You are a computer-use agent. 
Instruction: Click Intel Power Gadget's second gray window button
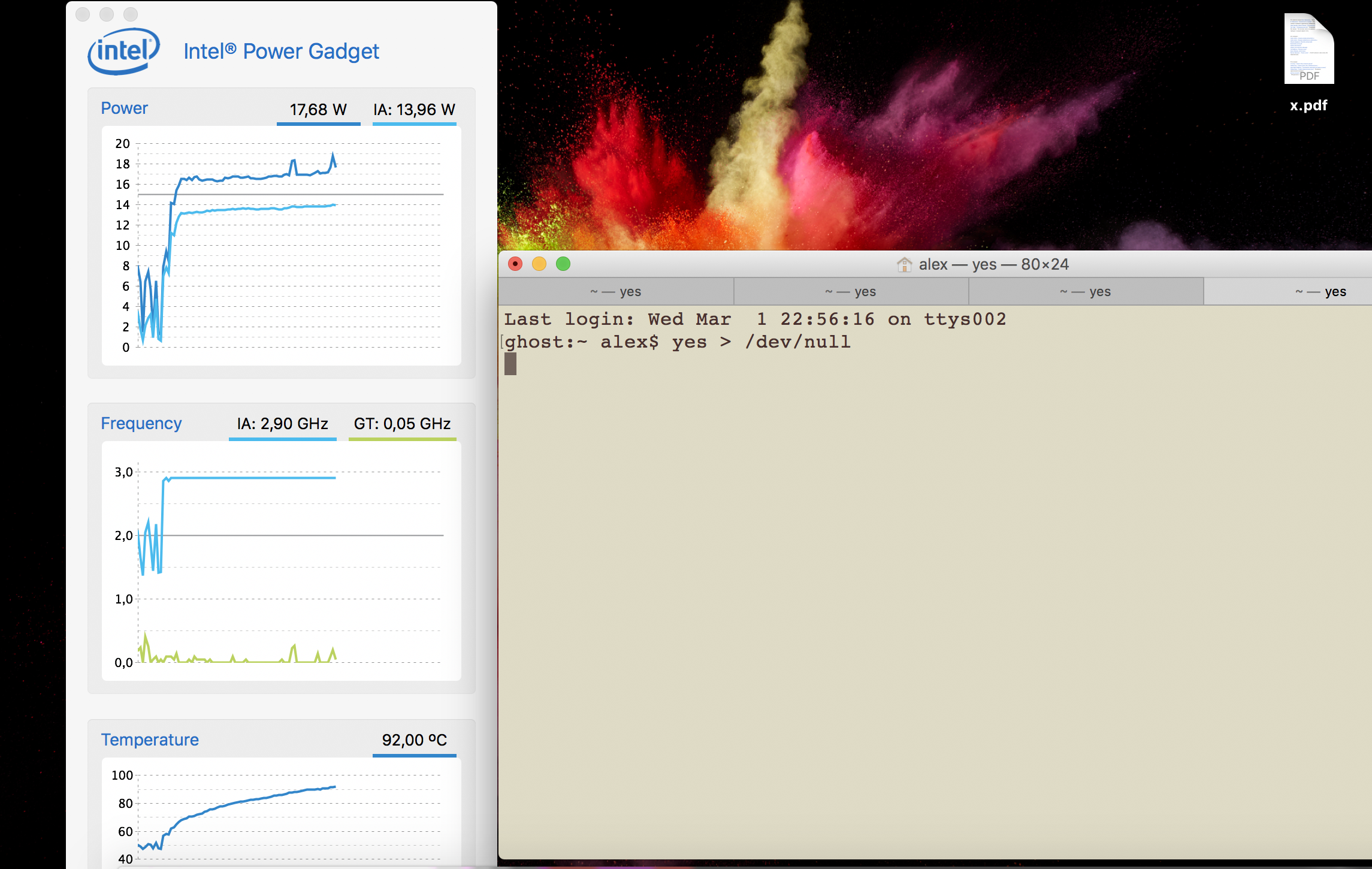107,14
